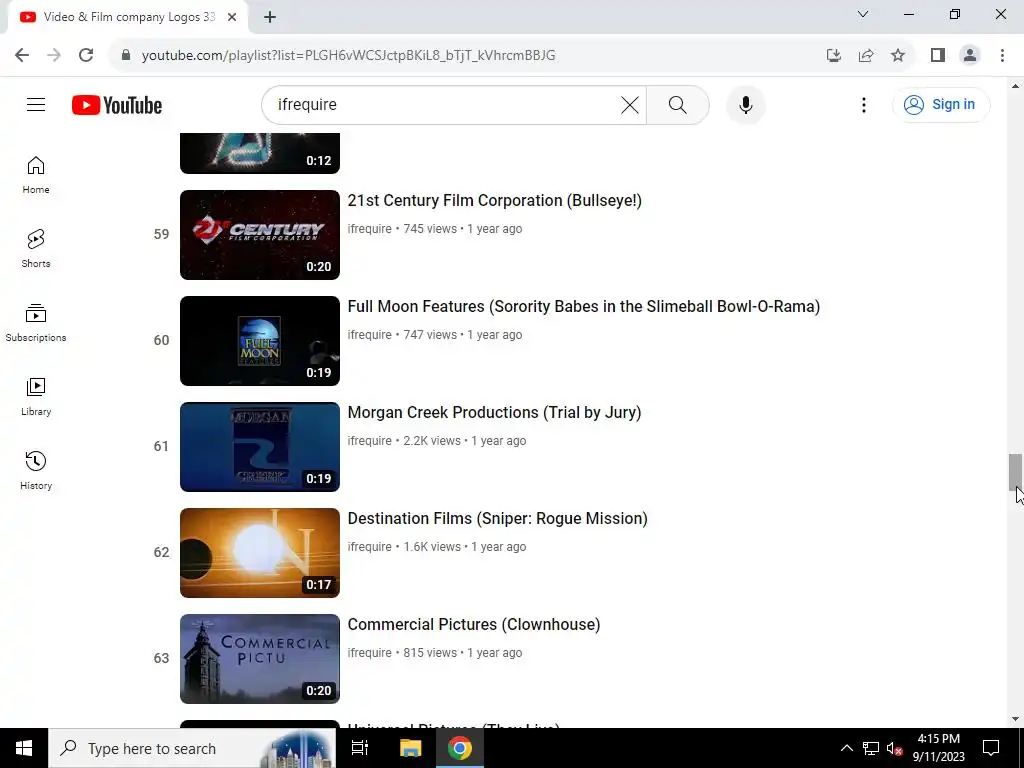Viewport: 1024px width, 768px height.
Task: Open Library from the sidebar
Action: (36, 396)
